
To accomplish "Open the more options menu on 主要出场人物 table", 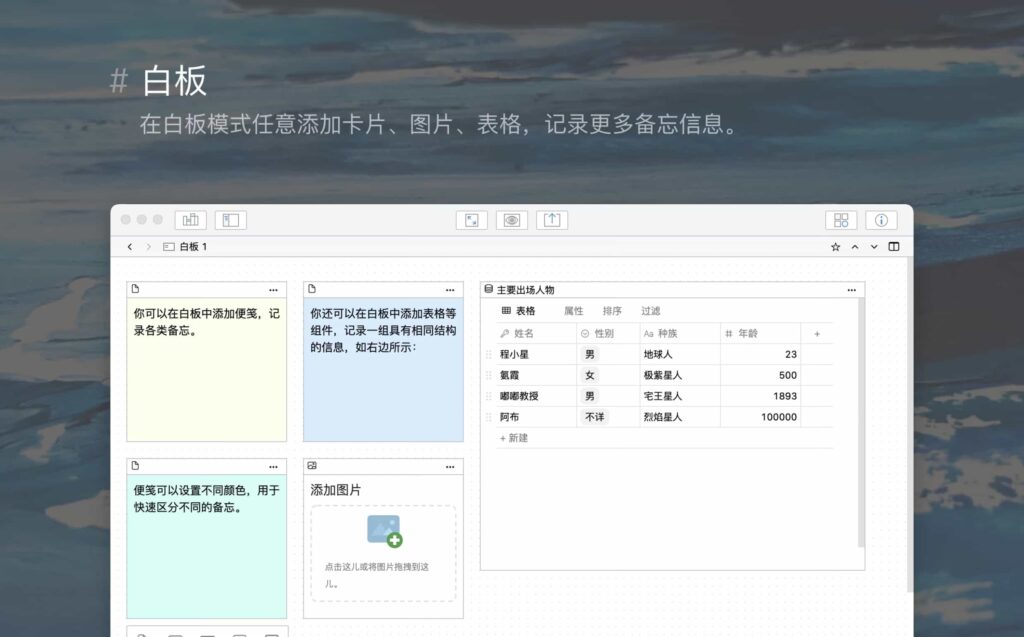I will [x=852, y=289].
